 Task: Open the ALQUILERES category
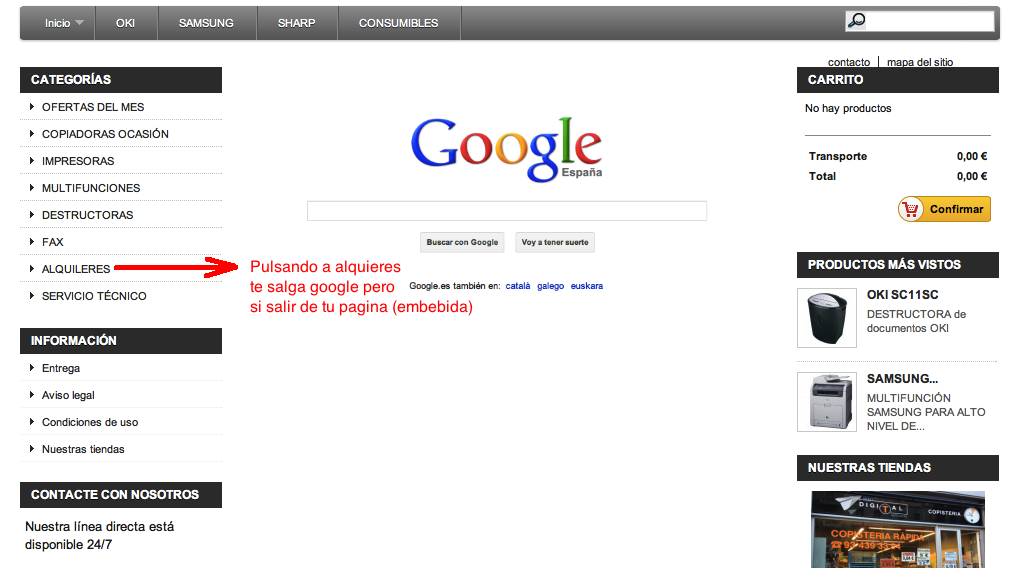click(76, 269)
